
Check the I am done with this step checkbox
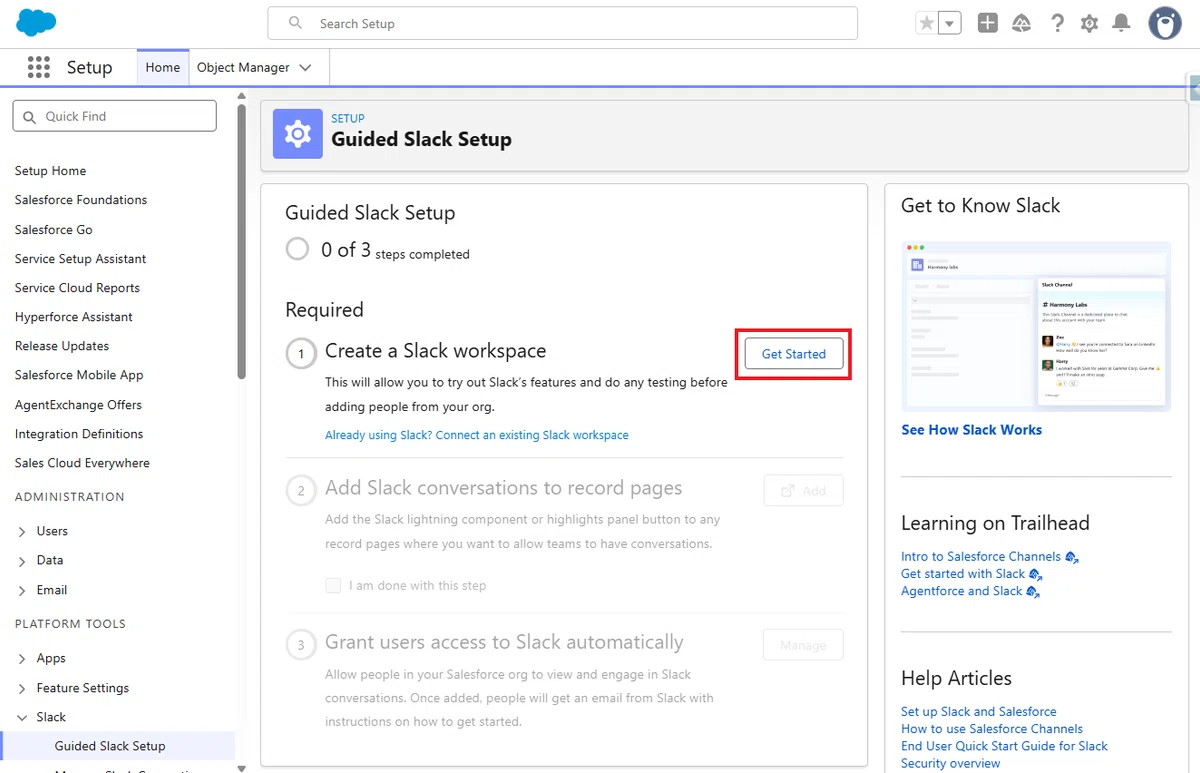[333, 585]
